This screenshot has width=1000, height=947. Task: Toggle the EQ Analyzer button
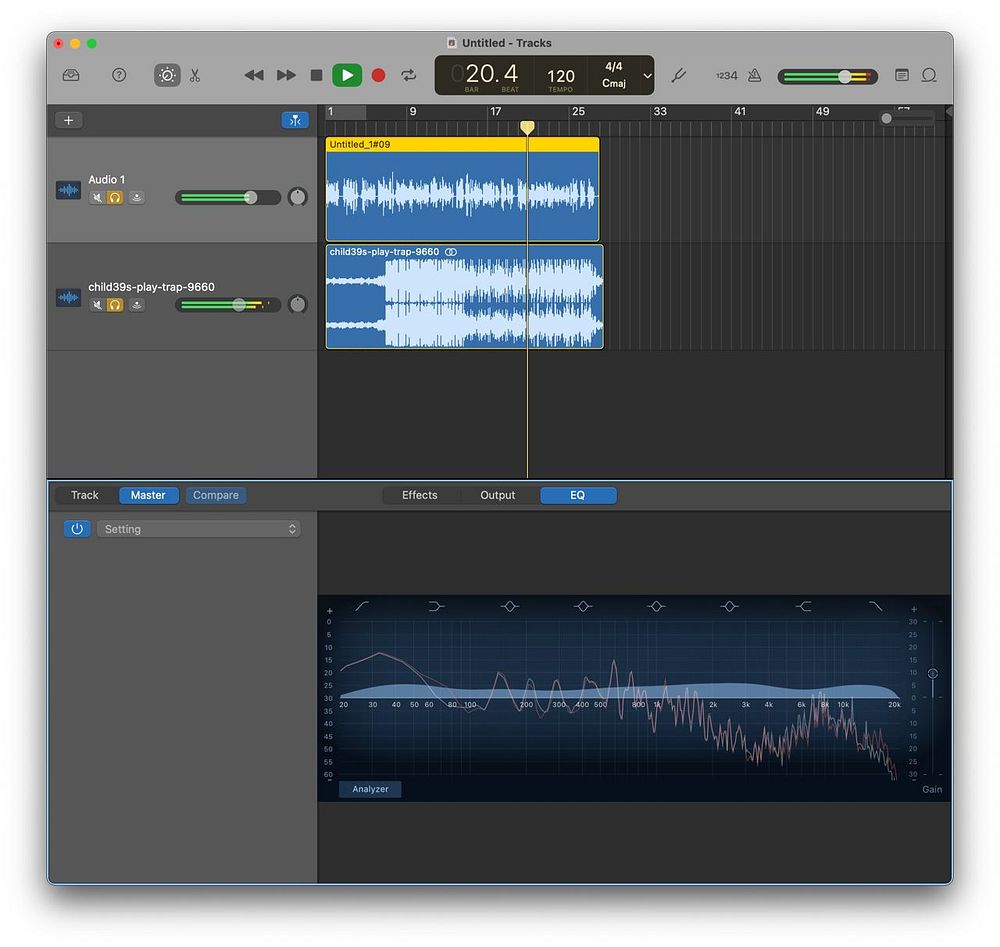pyautogui.click(x=370, y=789)
